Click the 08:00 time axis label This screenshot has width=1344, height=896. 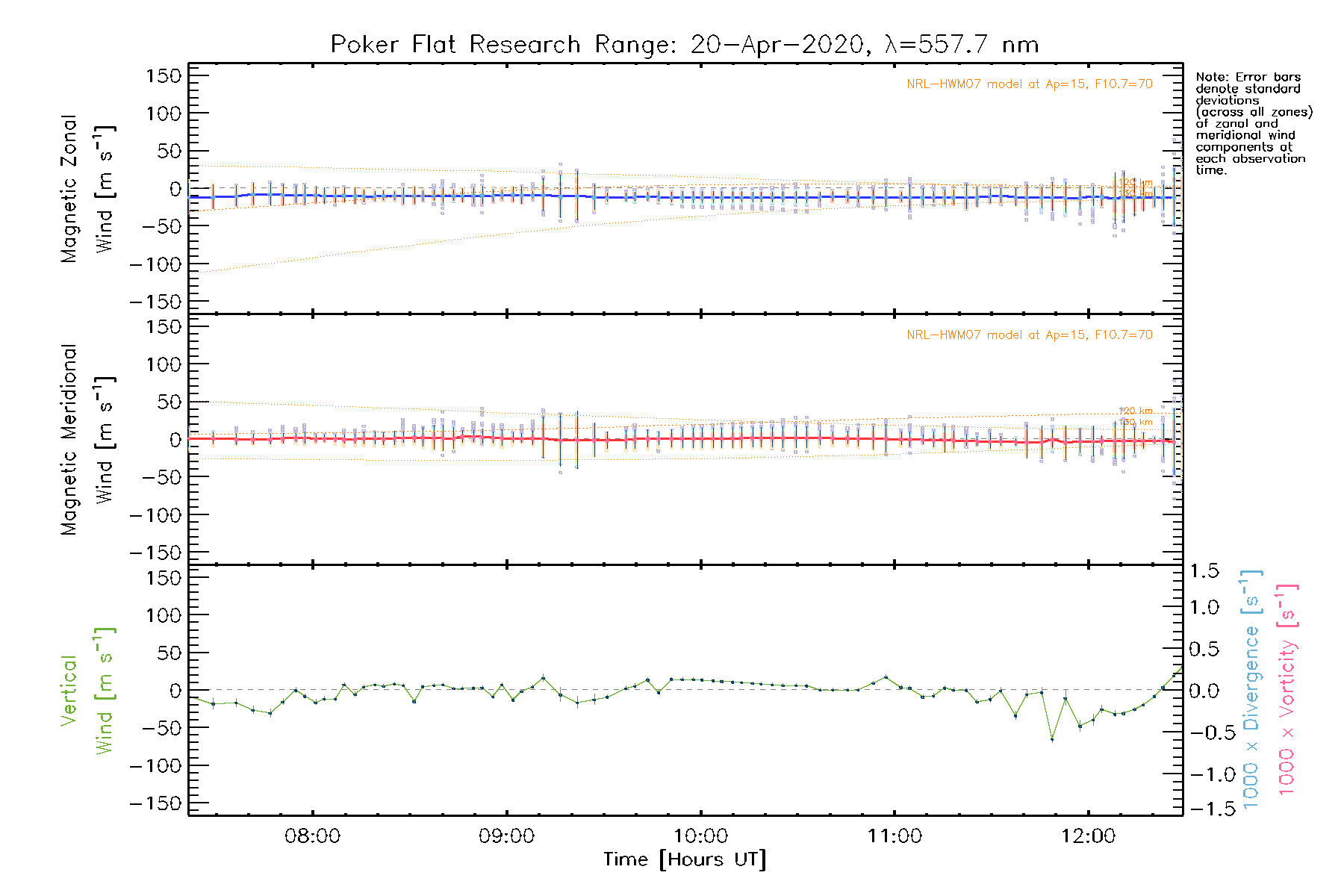pos(312,836)
